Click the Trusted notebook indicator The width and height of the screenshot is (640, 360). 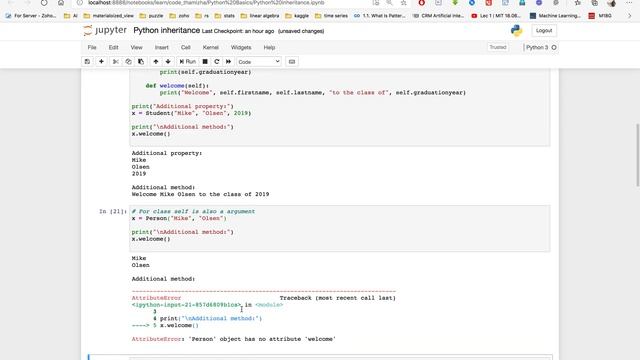498,47
